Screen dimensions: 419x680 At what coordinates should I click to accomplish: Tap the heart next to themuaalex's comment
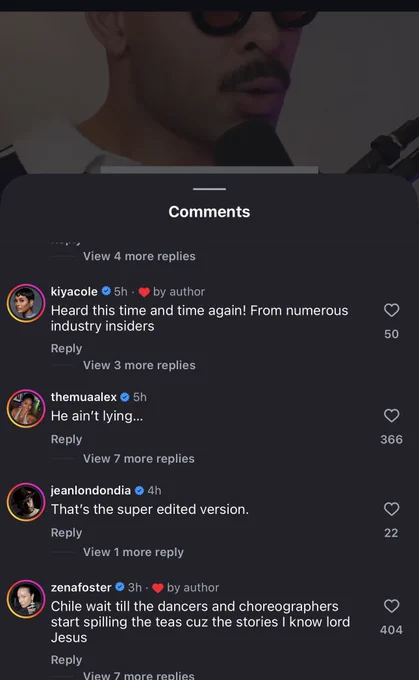pos(391,415)
